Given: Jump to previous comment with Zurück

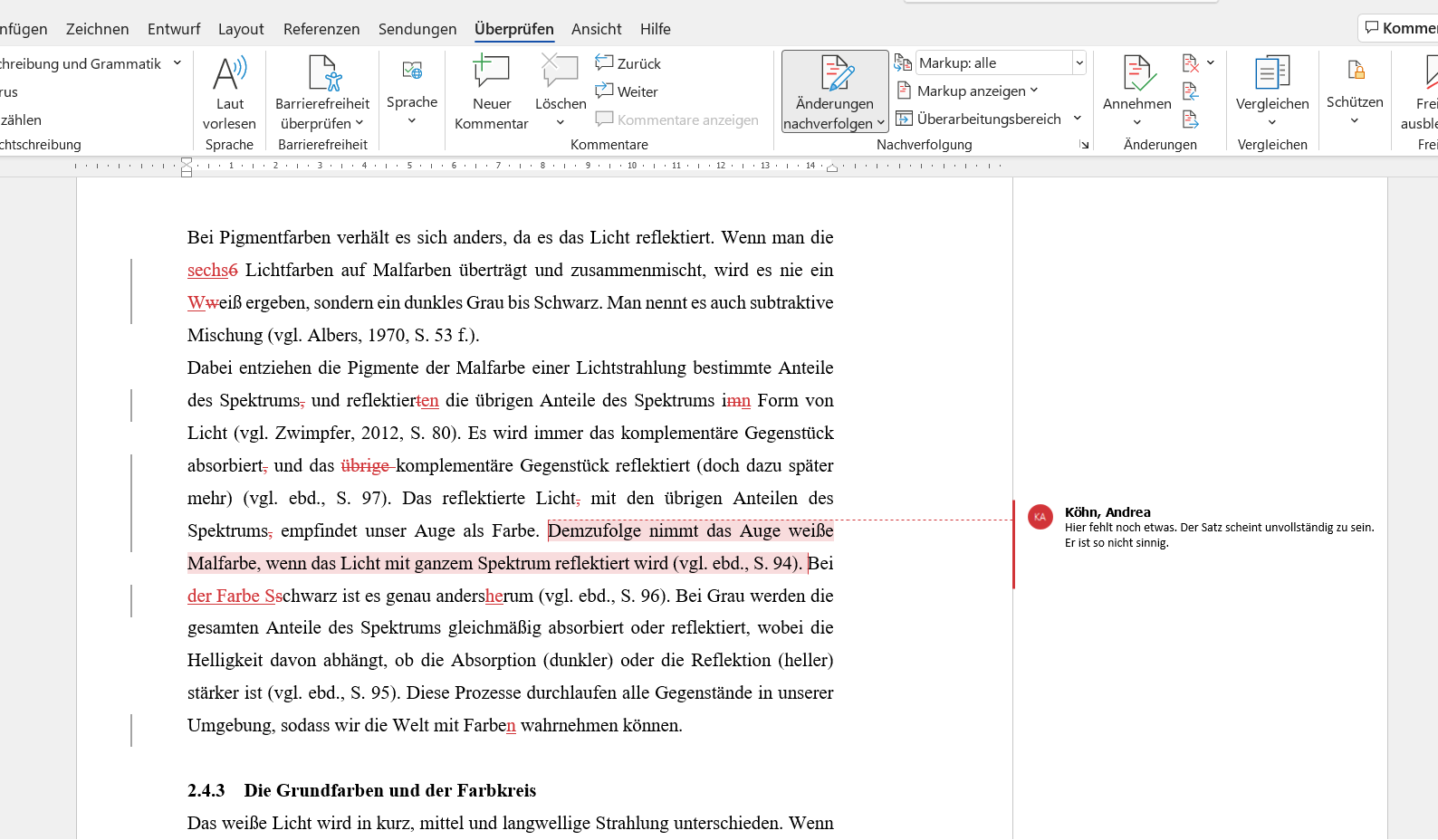Looking at the screenshot, I should point(628,63).
